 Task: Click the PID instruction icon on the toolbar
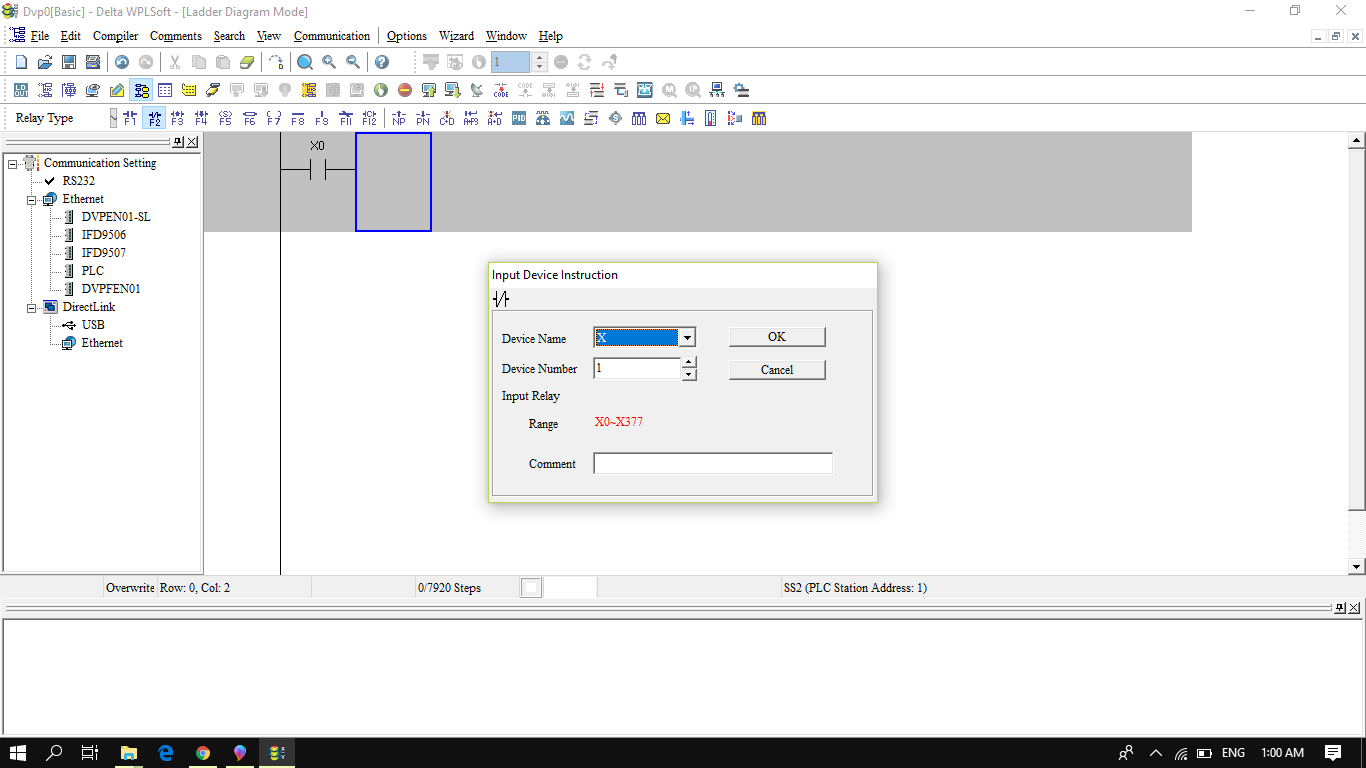(517, 118)
